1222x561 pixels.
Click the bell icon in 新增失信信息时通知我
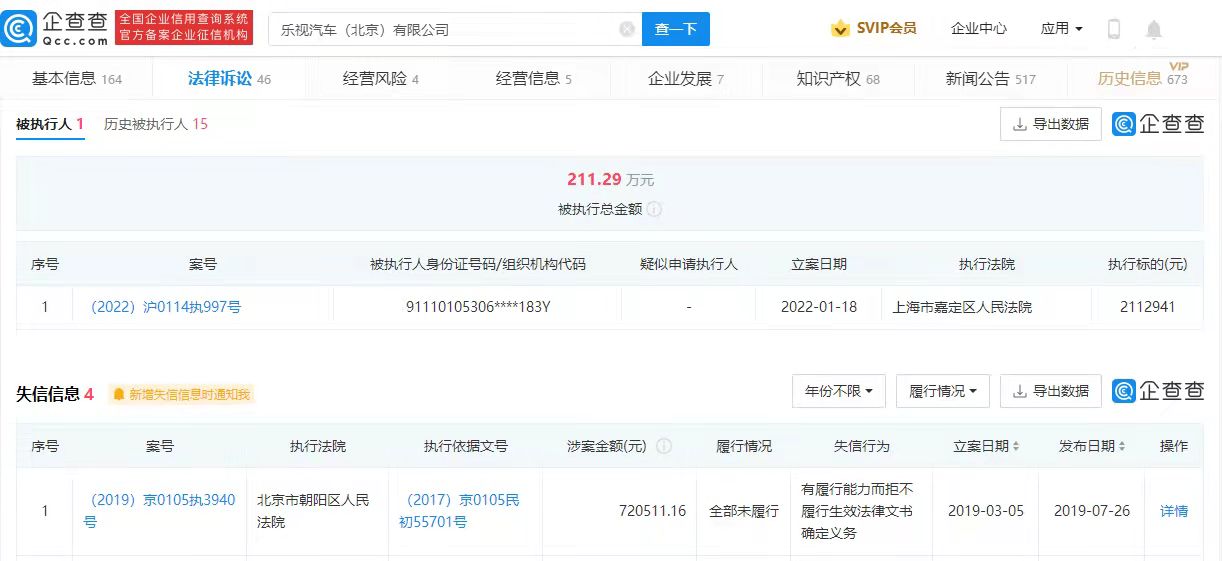pos(118,394)
